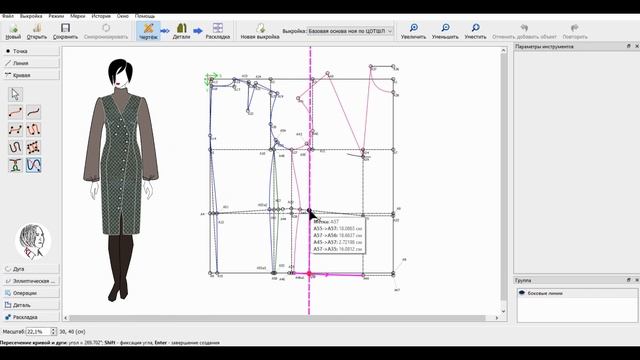Expand the Кривая tools section
This screenshot has height=360, width=640.
[x=31, y=75]
